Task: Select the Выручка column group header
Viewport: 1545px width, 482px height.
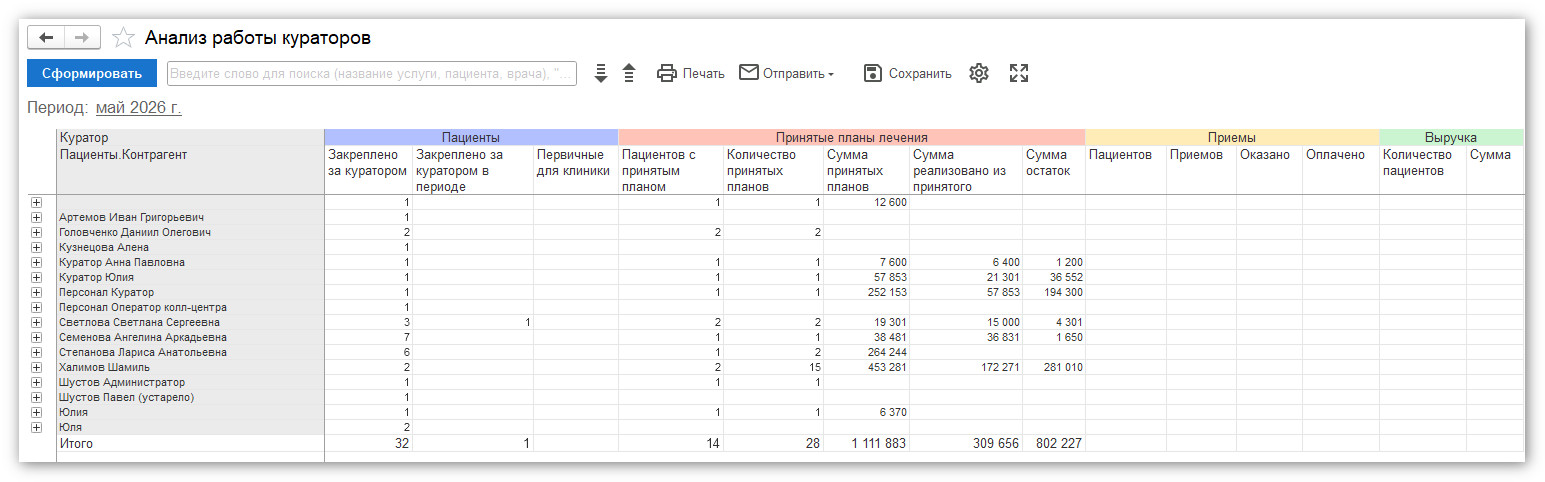Action: tap(1451, 137)
